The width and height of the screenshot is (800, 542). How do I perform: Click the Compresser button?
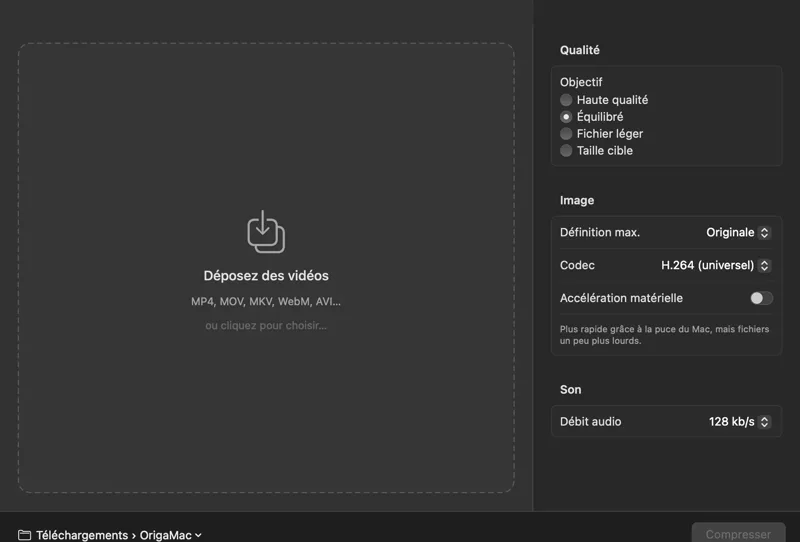738,533
